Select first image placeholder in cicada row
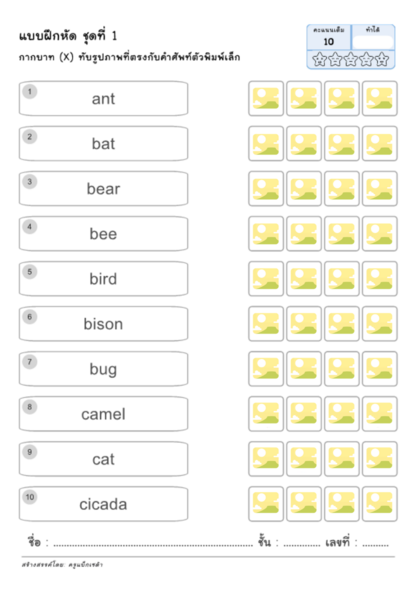This screenshot has width=420, height=594. 266,504
